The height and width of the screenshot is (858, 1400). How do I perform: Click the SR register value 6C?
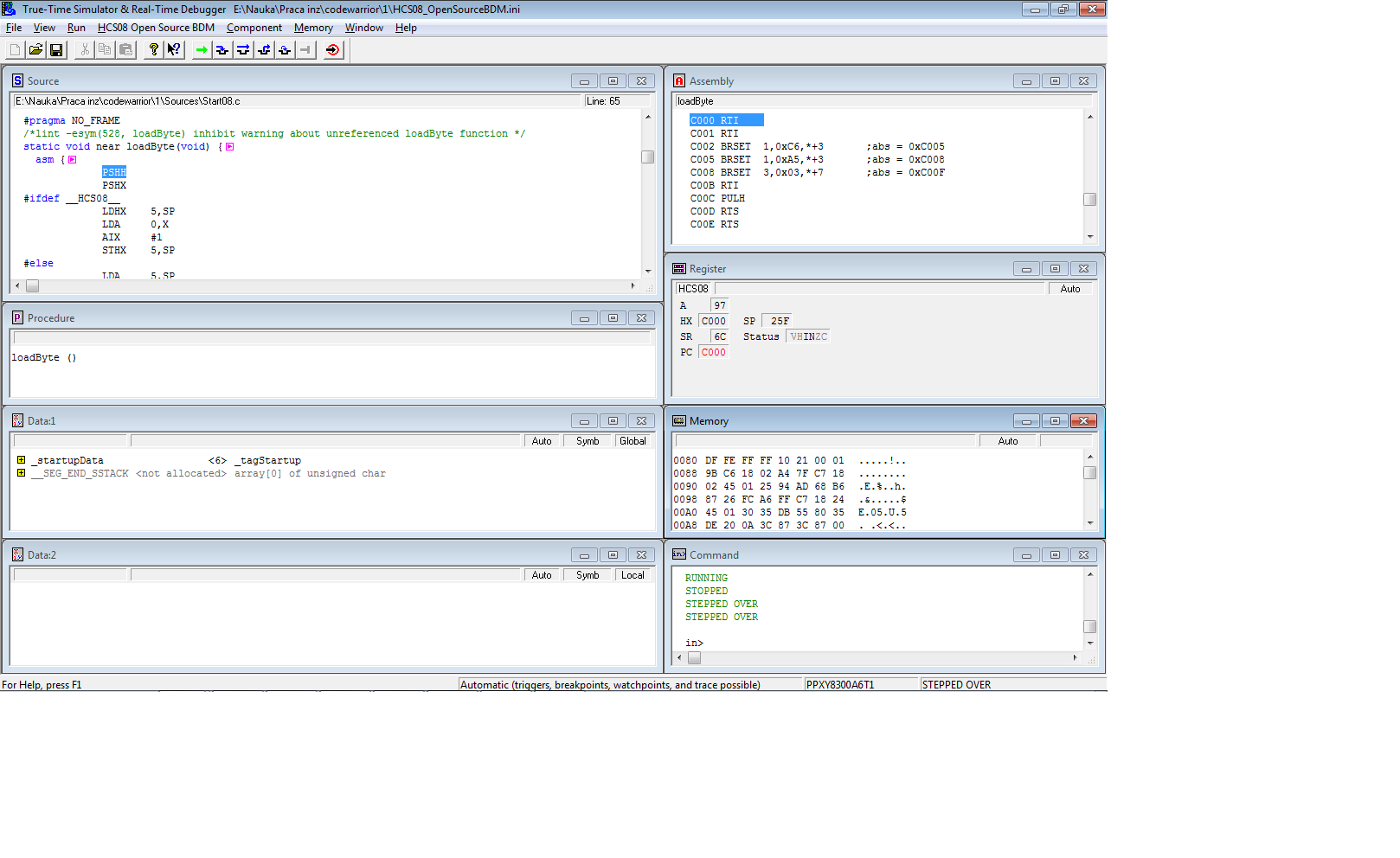pos(720,336)
